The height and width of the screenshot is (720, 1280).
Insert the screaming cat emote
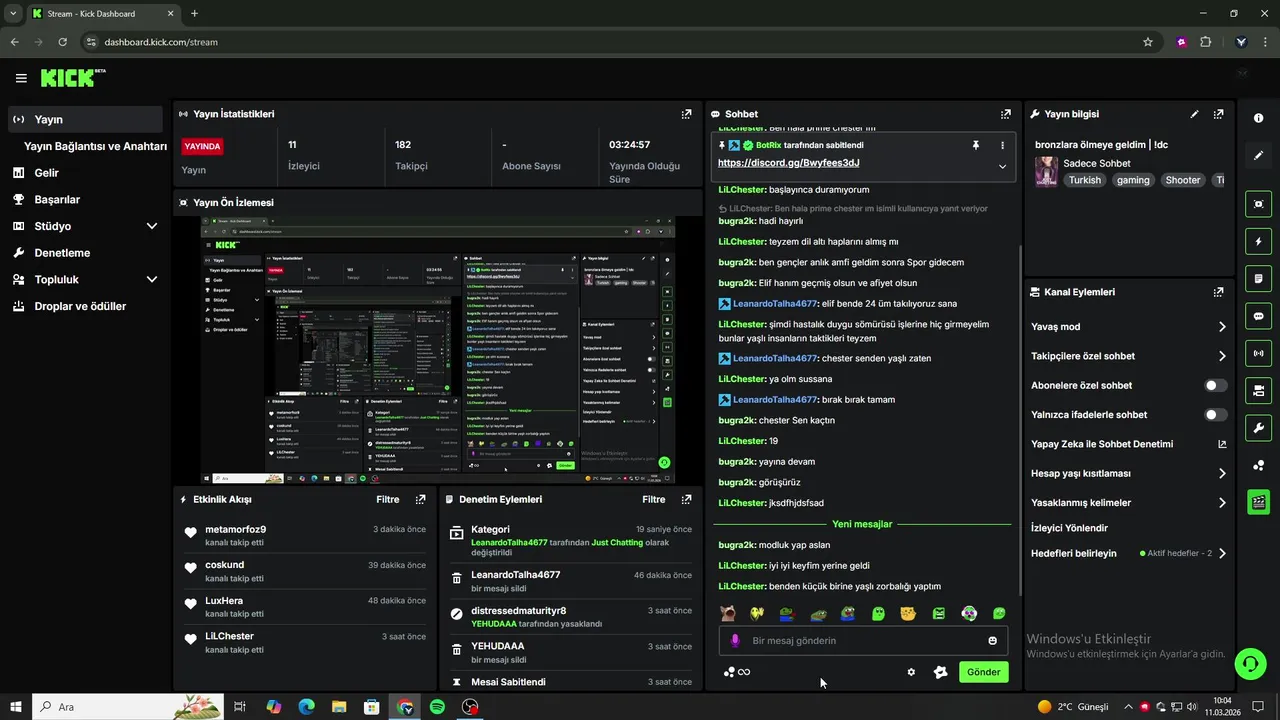[x=729, y=614]
